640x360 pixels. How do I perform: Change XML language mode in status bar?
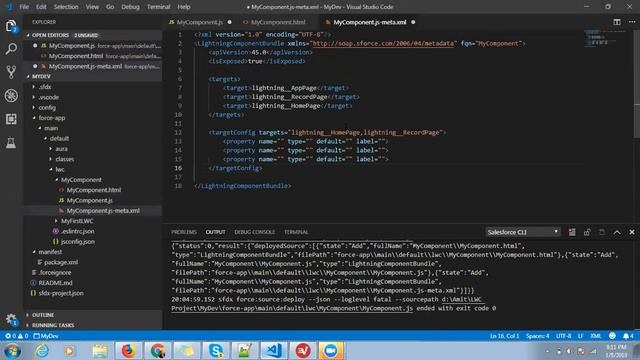[x=596, y=336]
